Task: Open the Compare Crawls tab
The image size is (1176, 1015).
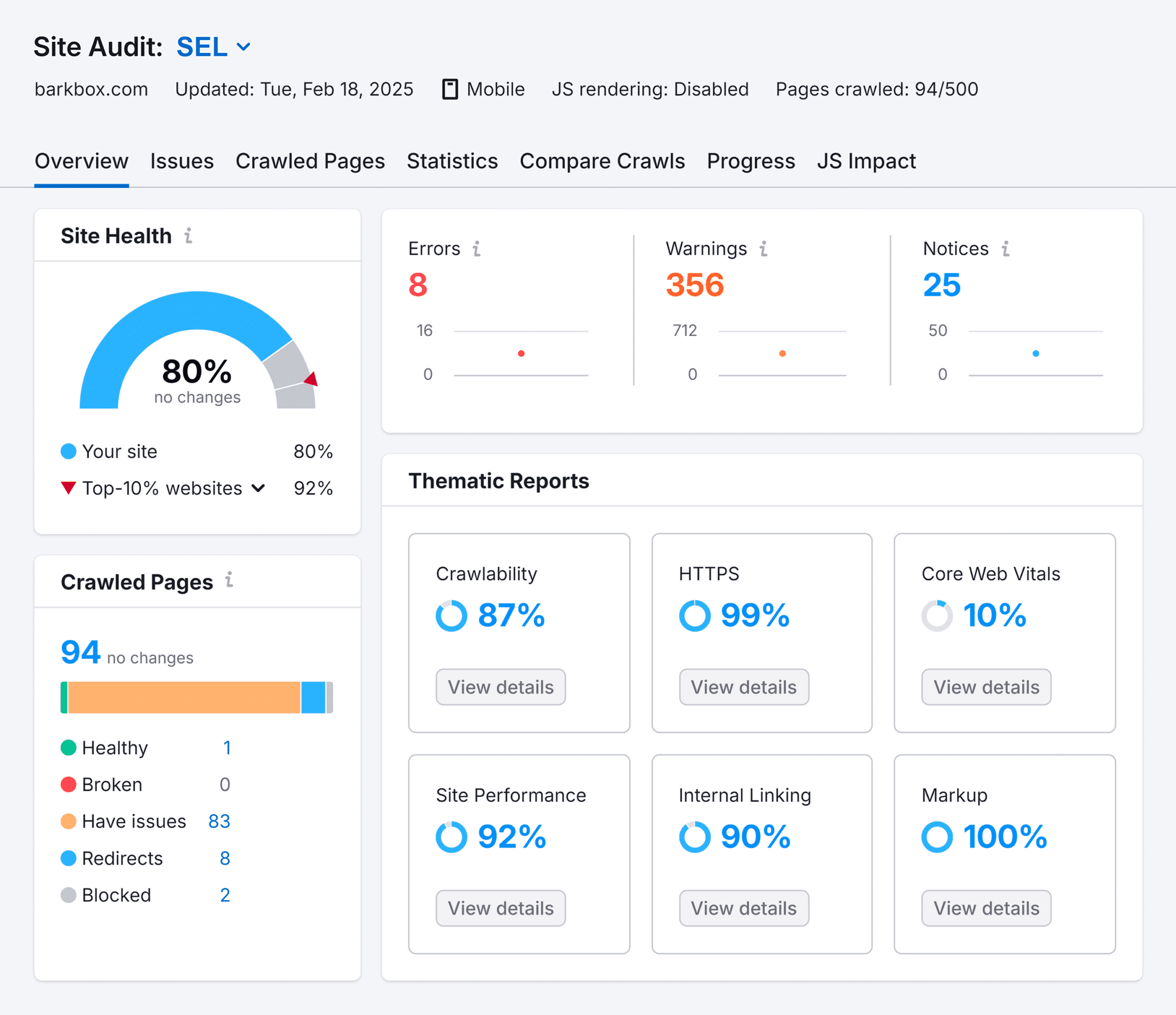Action: tap(602, 161)
